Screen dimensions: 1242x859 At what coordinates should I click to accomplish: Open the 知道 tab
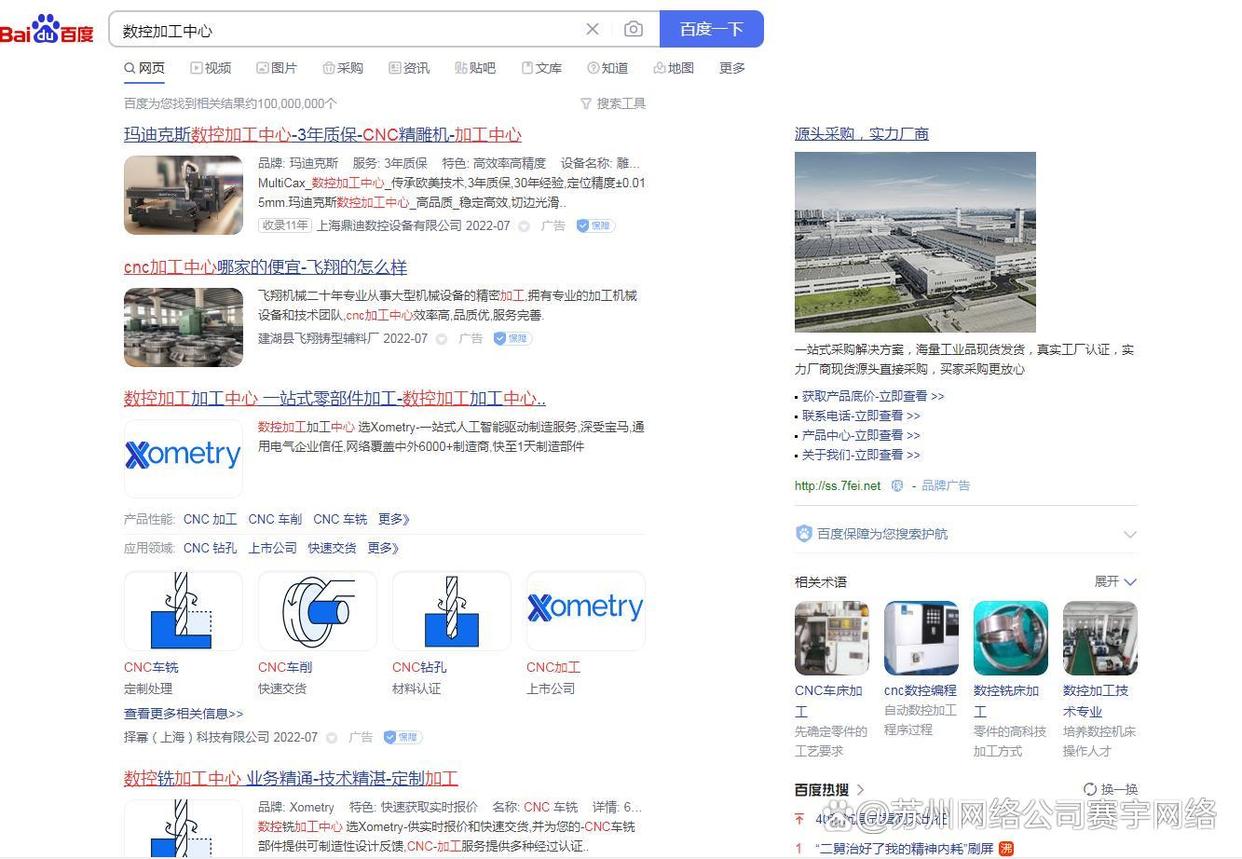point(608,68)
